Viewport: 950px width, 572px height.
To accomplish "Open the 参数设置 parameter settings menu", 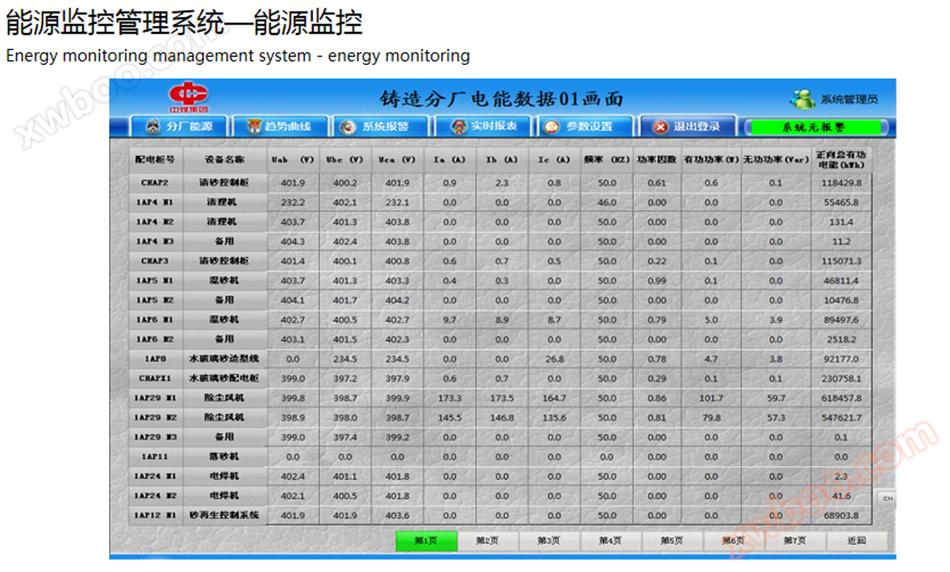I will click(585, 127).
